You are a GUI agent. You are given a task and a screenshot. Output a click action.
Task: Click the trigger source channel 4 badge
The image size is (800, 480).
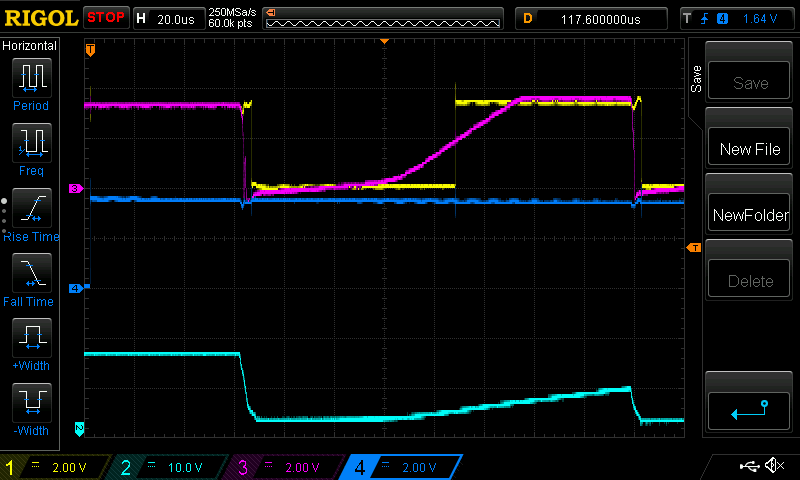click(722, 19)
